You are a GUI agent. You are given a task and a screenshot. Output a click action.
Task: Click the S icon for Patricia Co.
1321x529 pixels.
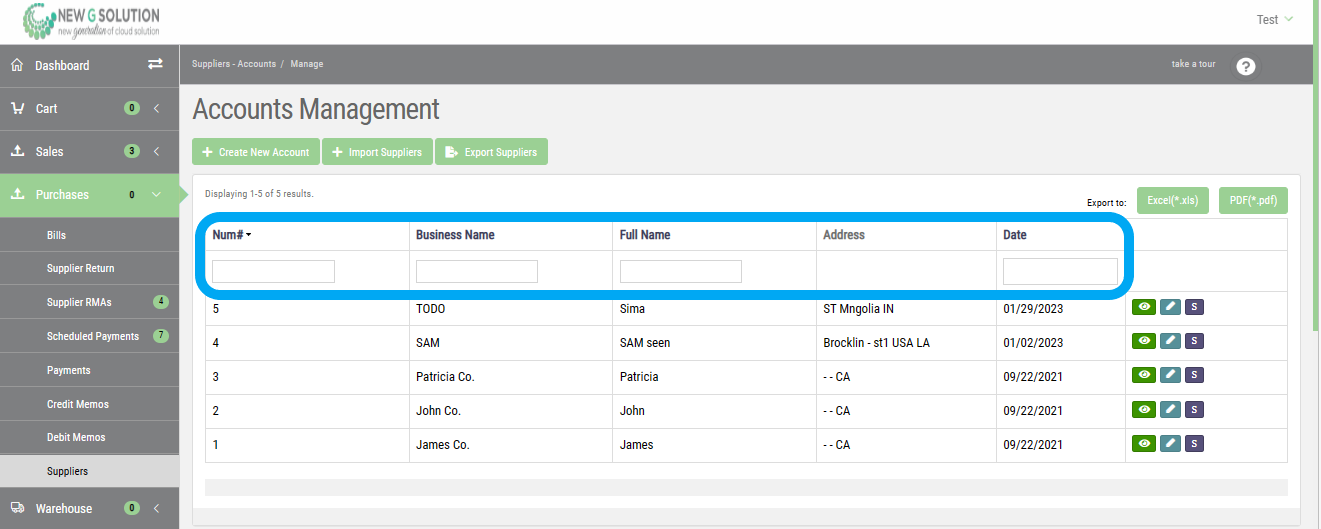(x=1194, y=375)
